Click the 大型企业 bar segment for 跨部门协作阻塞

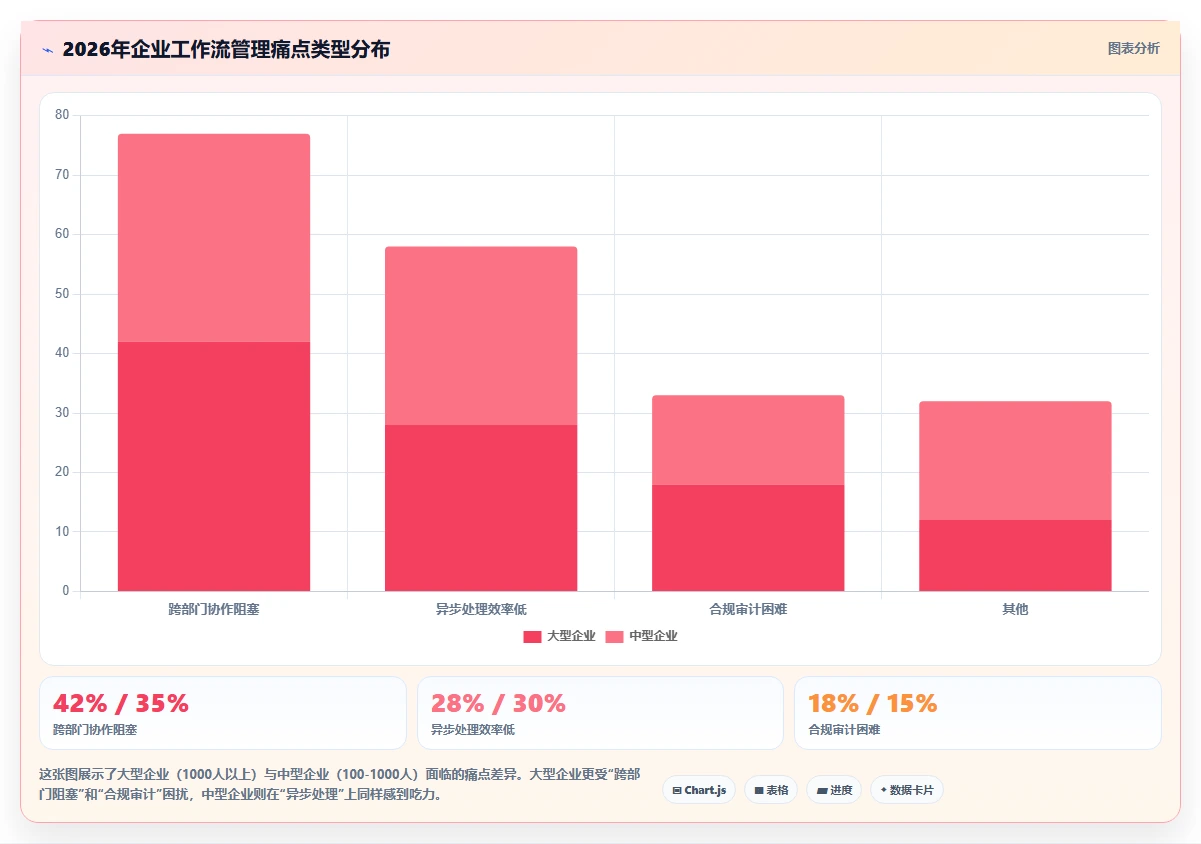click(x=214, y=466)
